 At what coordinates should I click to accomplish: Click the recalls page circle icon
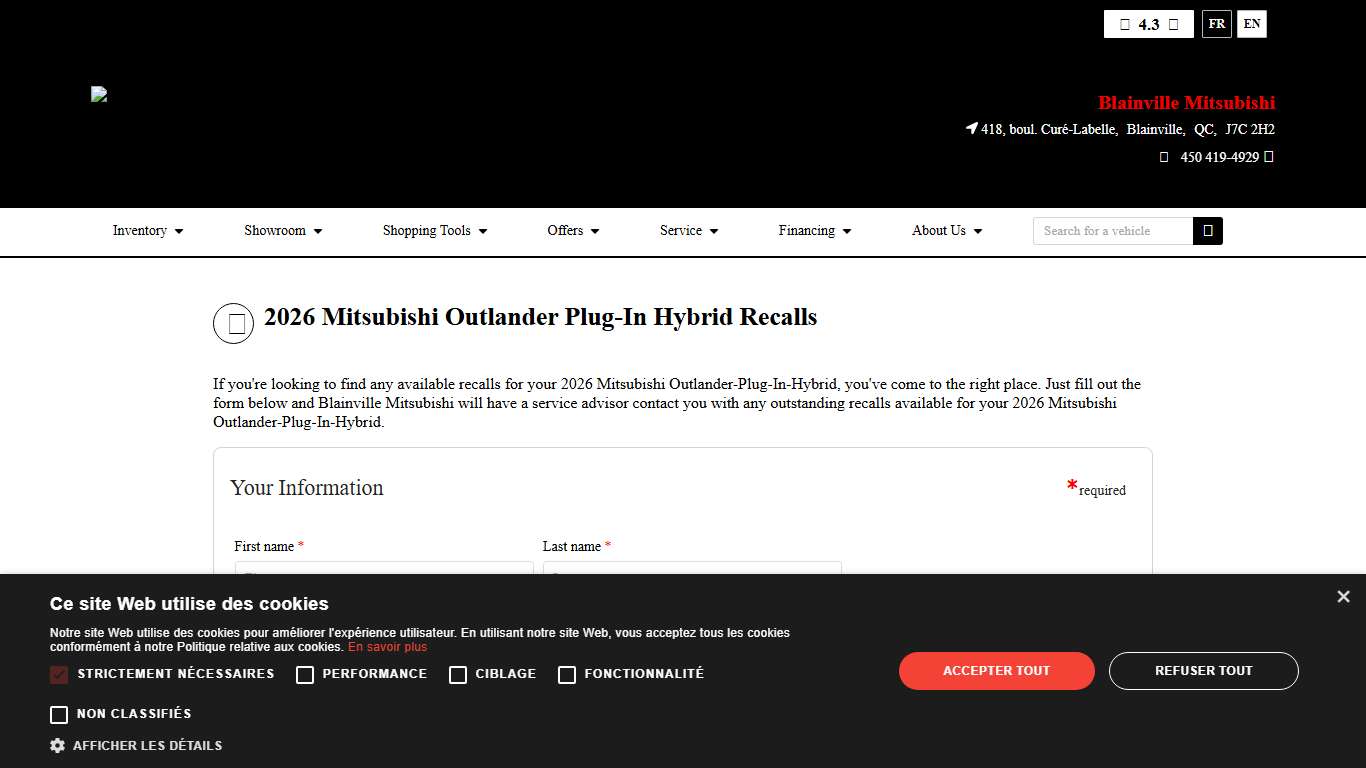click(233, 323)
